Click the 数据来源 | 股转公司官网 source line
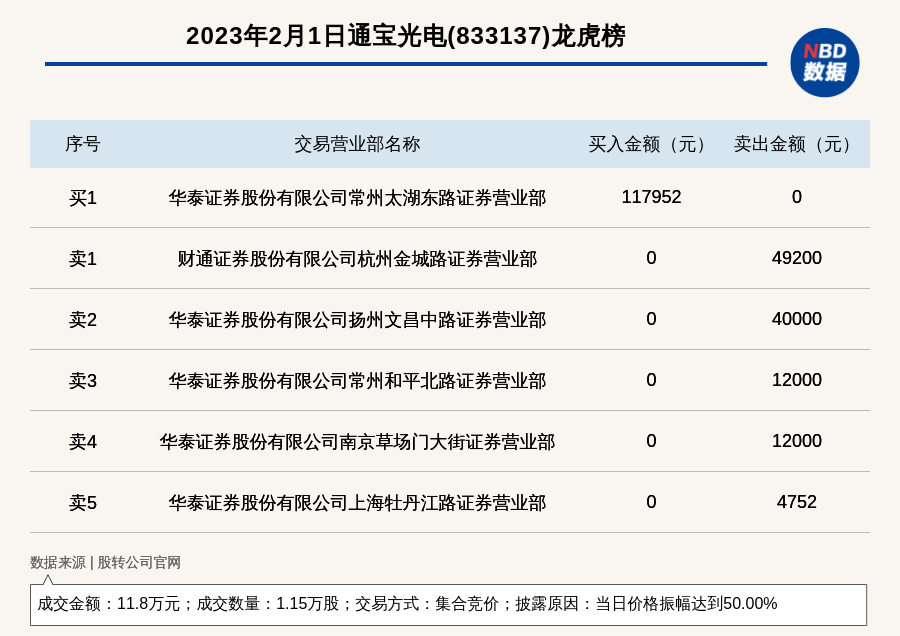This screenshot has height=636, width=900. click(105, 563)
